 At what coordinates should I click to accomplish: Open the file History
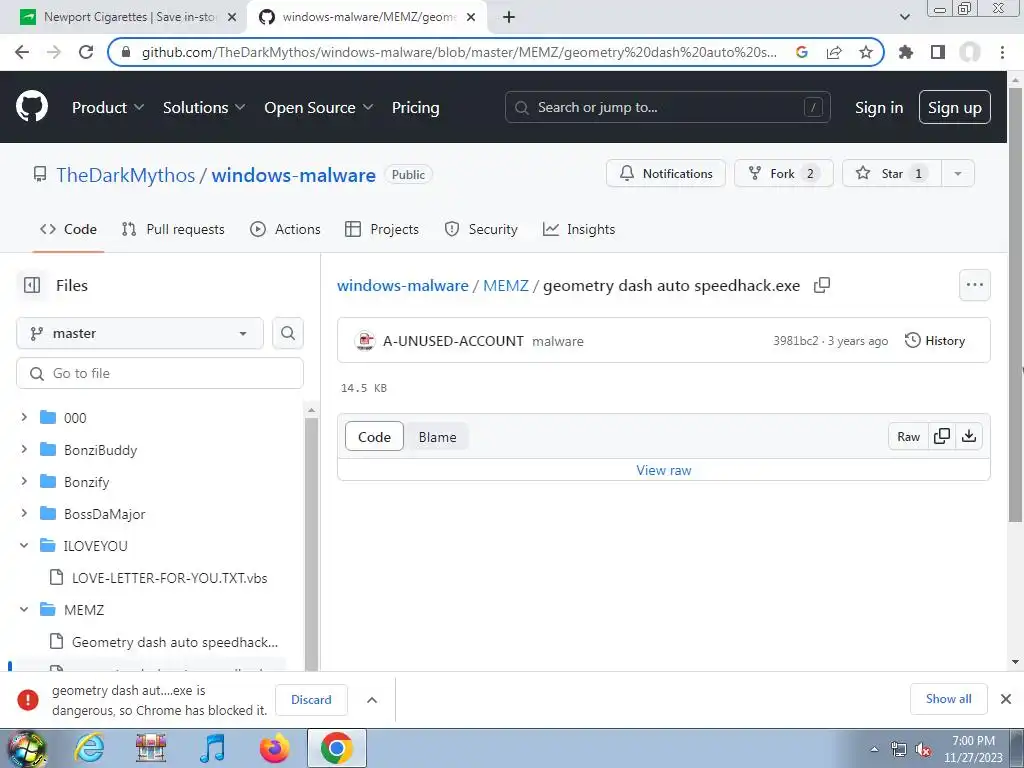click(x=935, y=340)
